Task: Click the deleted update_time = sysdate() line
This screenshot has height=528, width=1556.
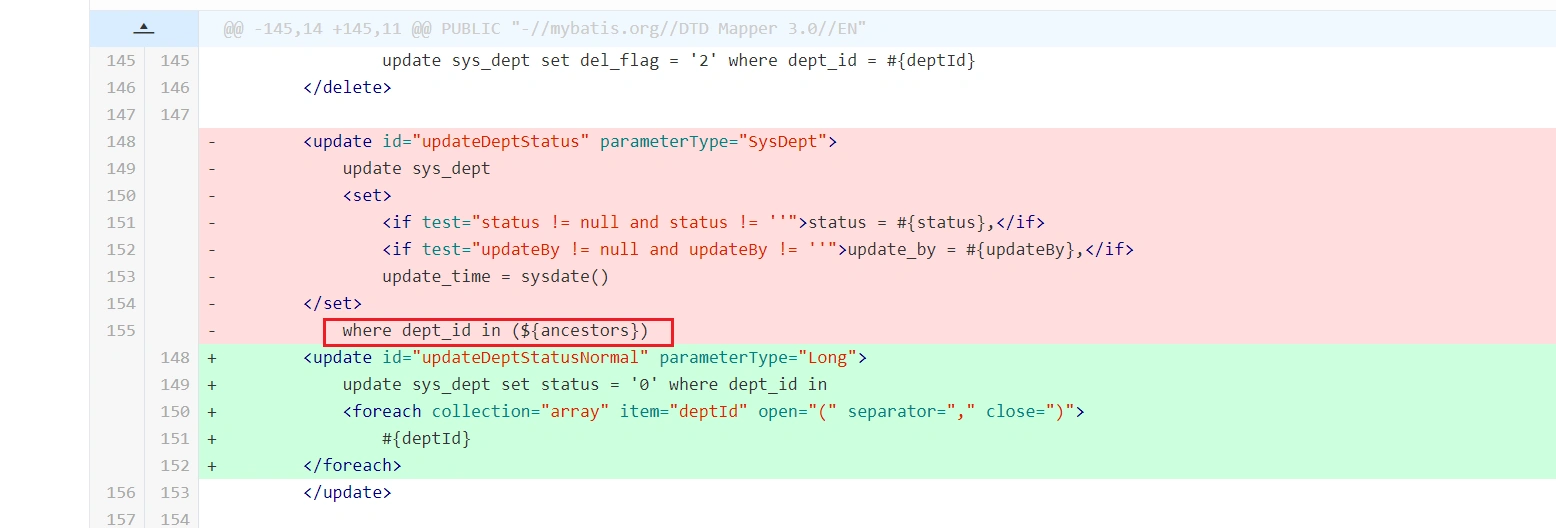Action: [x=495, y=277]
